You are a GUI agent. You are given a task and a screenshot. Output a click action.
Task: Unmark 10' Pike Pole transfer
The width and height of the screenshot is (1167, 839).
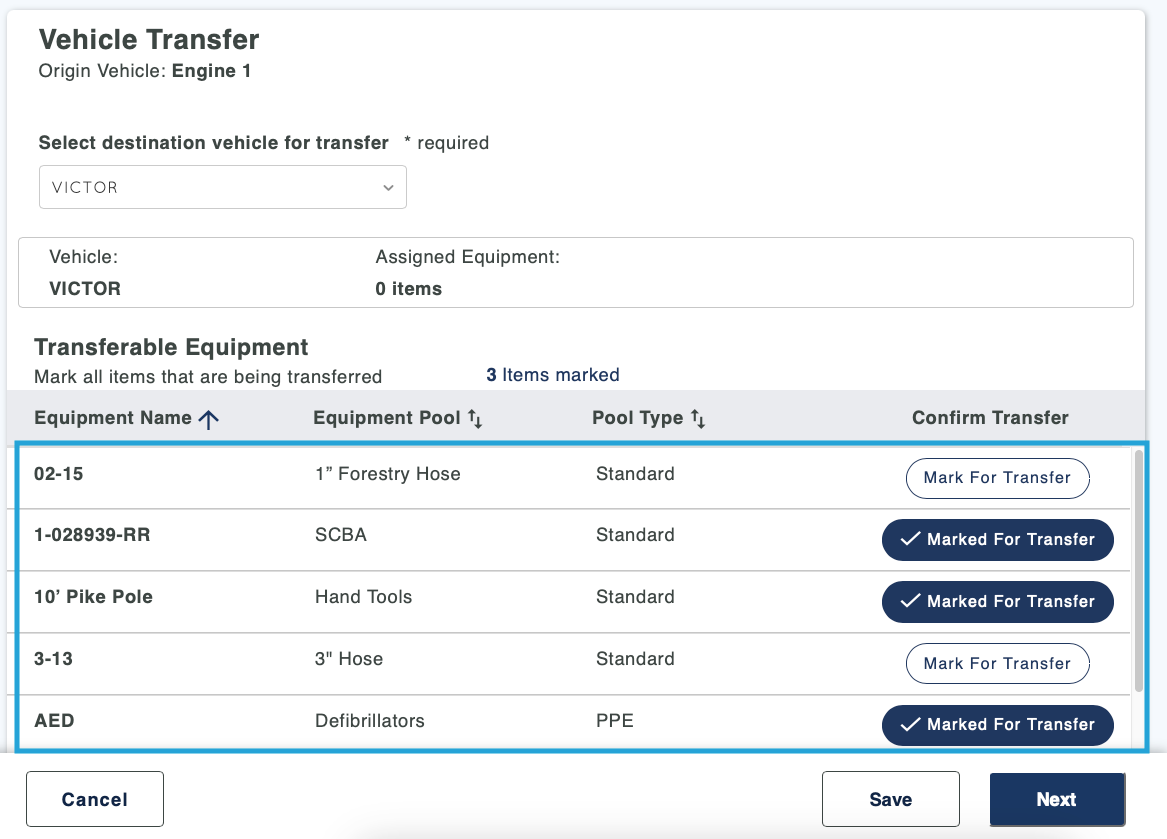(x=997, y=602)
